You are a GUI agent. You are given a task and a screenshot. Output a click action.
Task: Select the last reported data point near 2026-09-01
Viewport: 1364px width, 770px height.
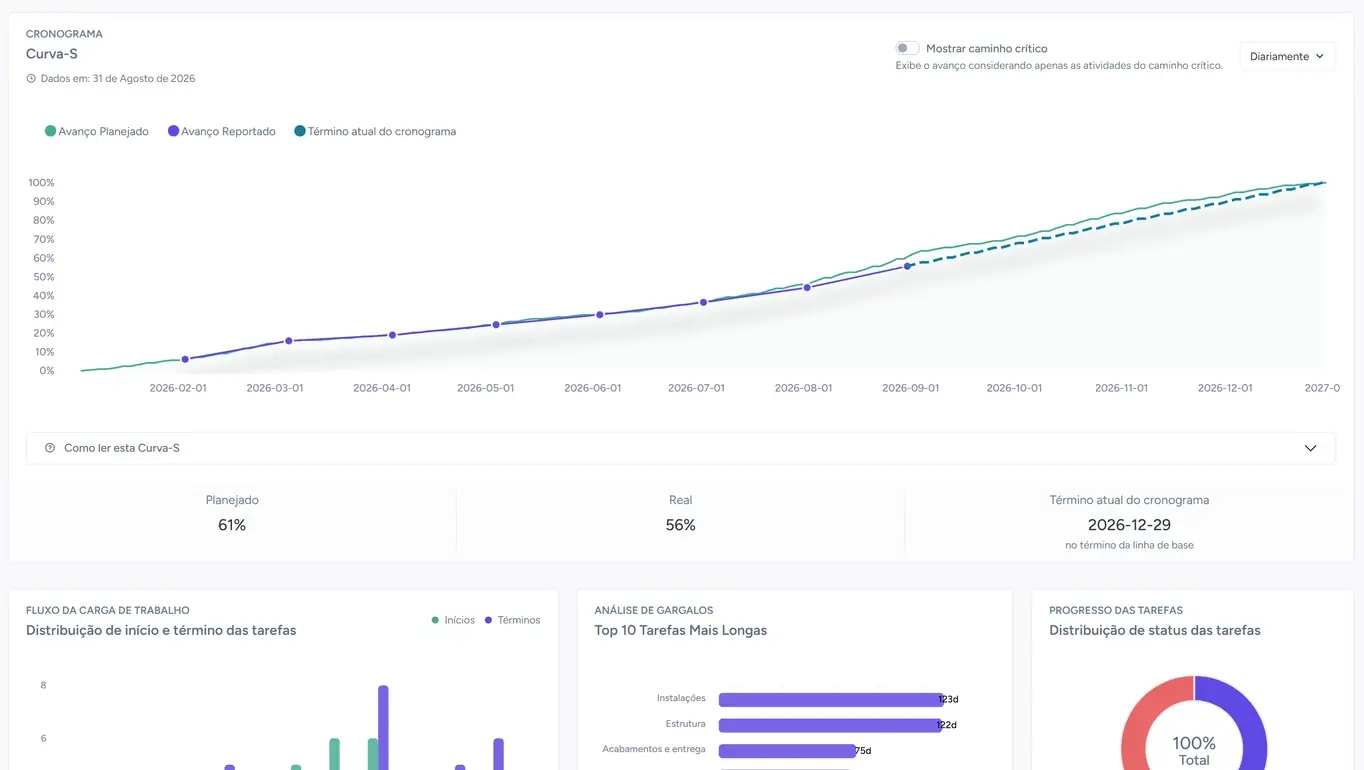[x=908, y=266]
